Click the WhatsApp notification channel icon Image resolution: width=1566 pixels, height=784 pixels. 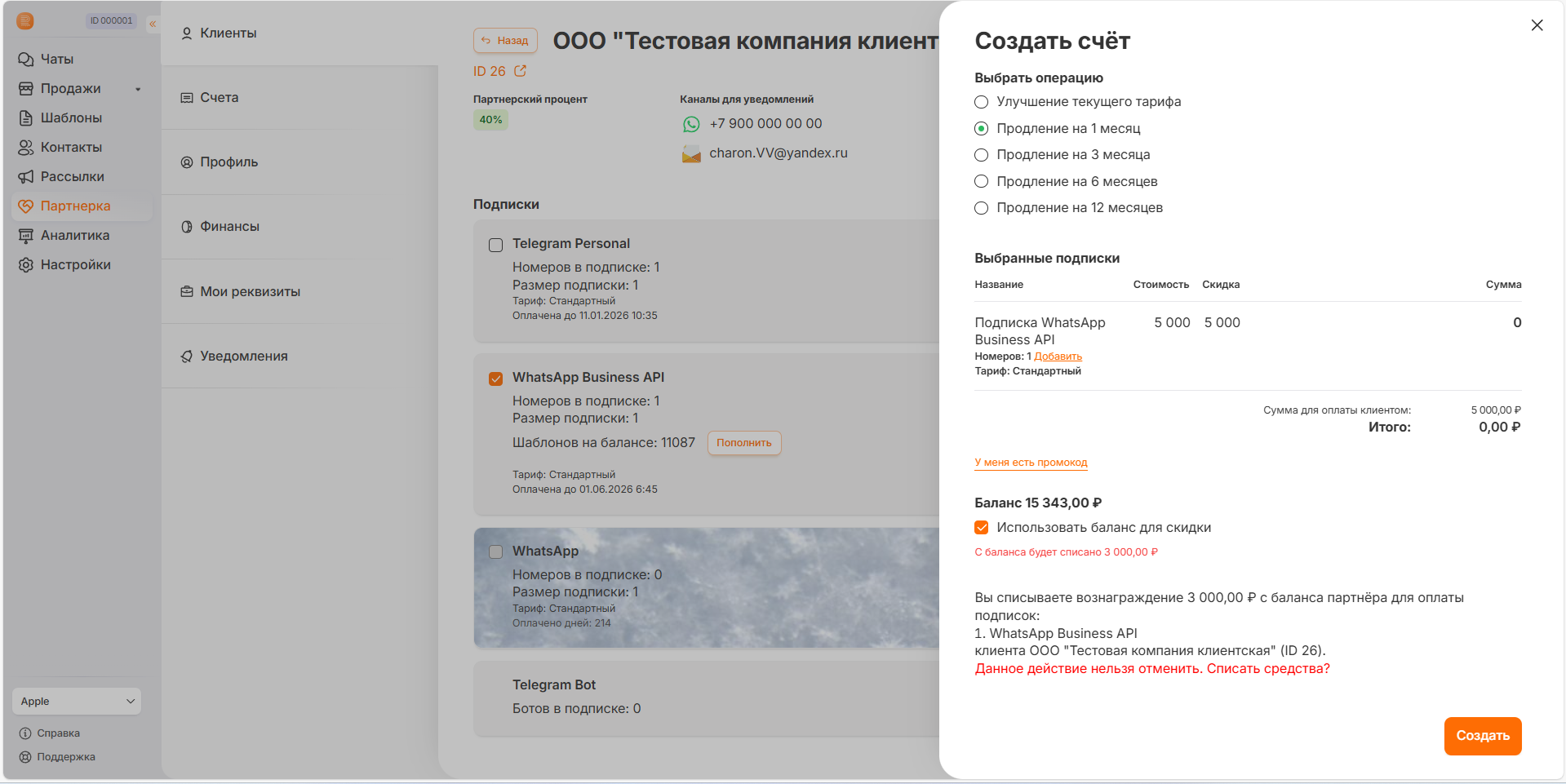691,124
